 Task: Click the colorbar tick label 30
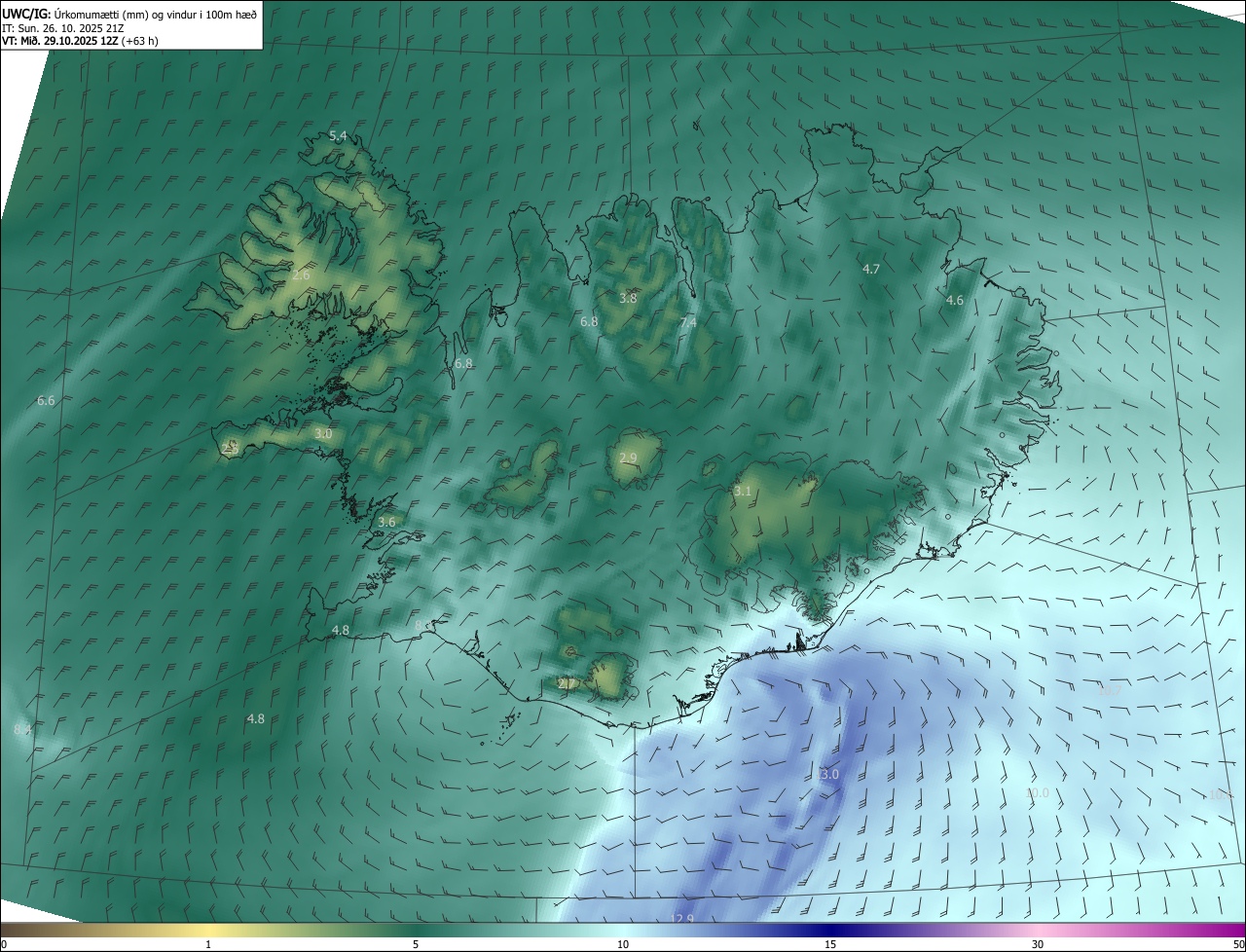pos(1038,944)
